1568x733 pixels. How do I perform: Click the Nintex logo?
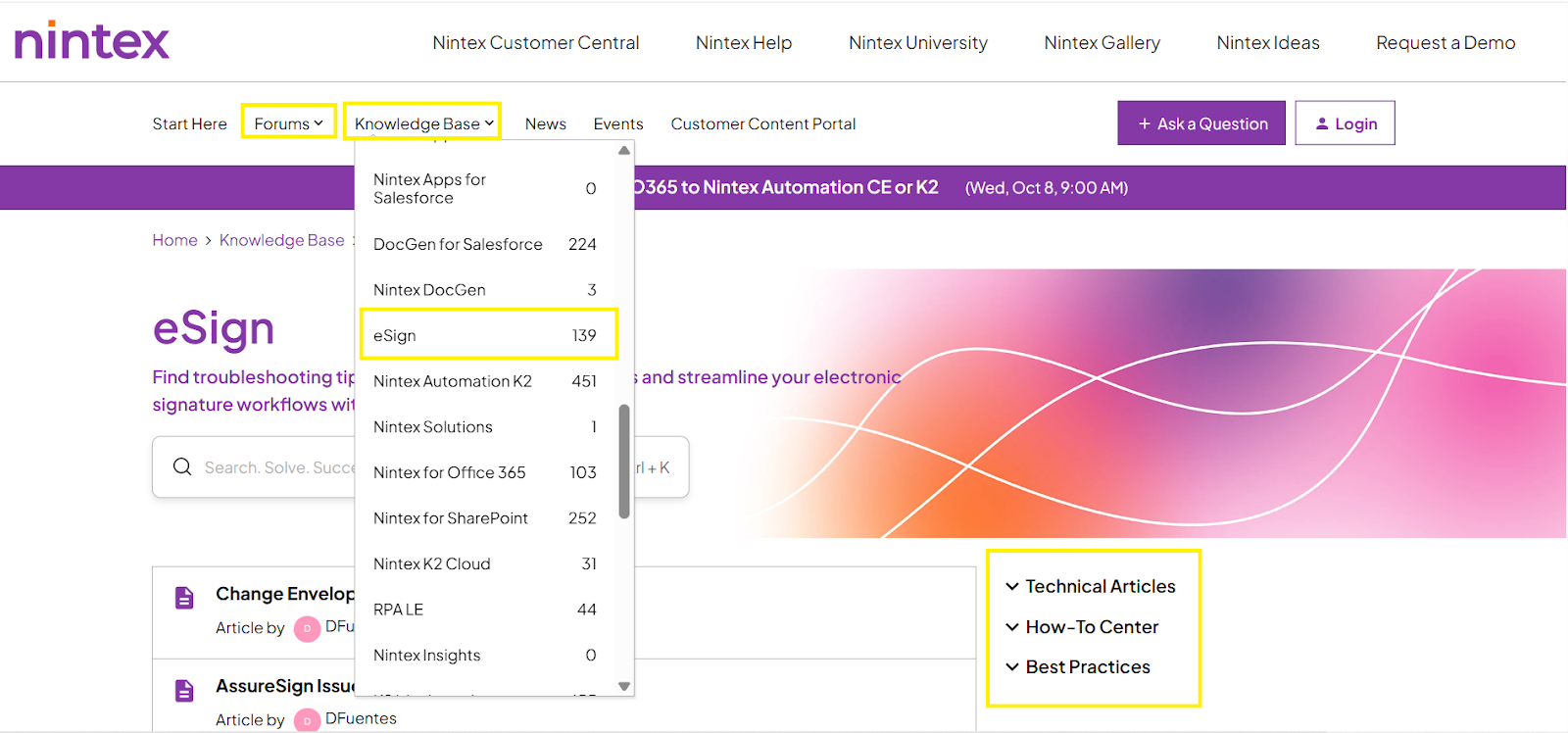tap(92, 41)
